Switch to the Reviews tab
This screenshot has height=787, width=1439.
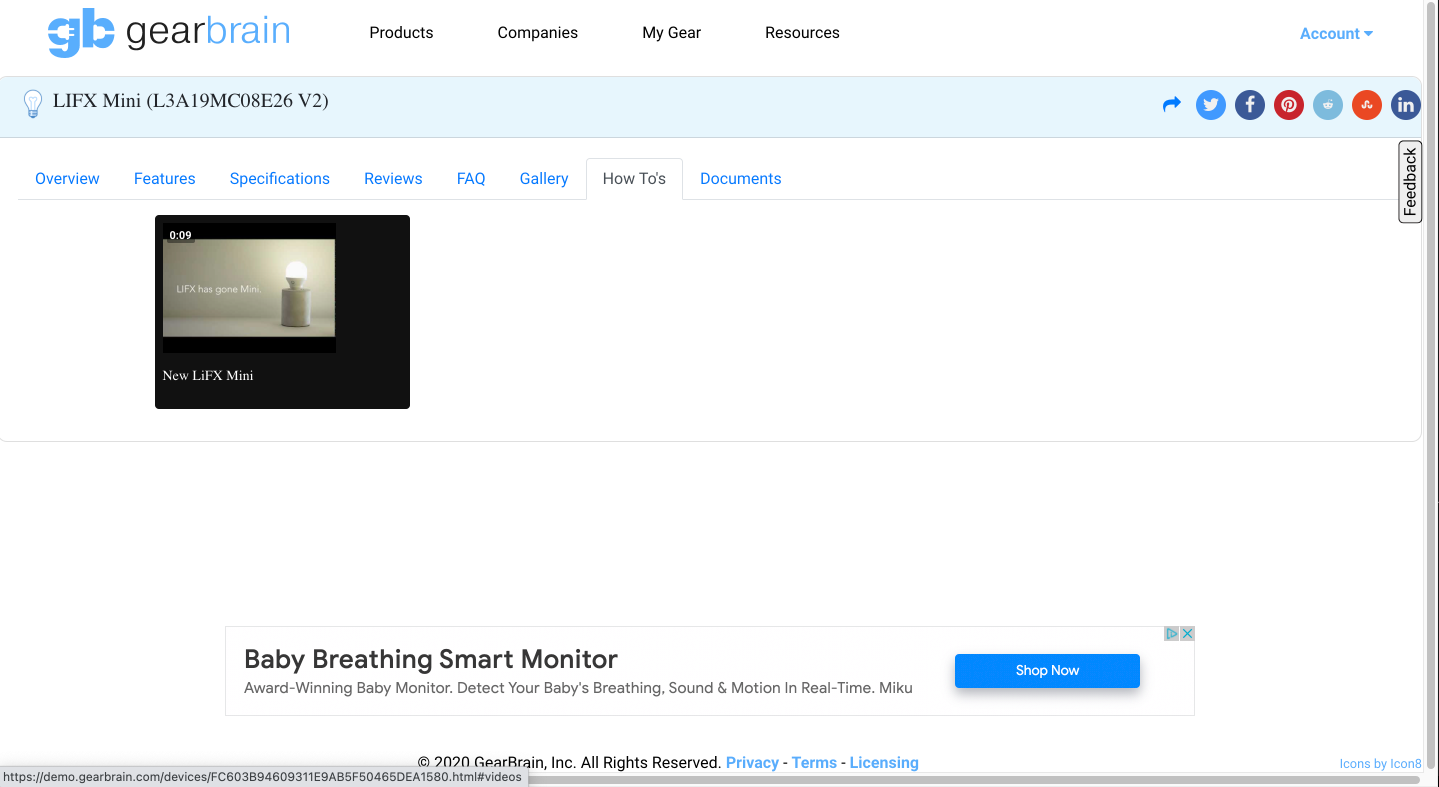[x=393, y=179]
